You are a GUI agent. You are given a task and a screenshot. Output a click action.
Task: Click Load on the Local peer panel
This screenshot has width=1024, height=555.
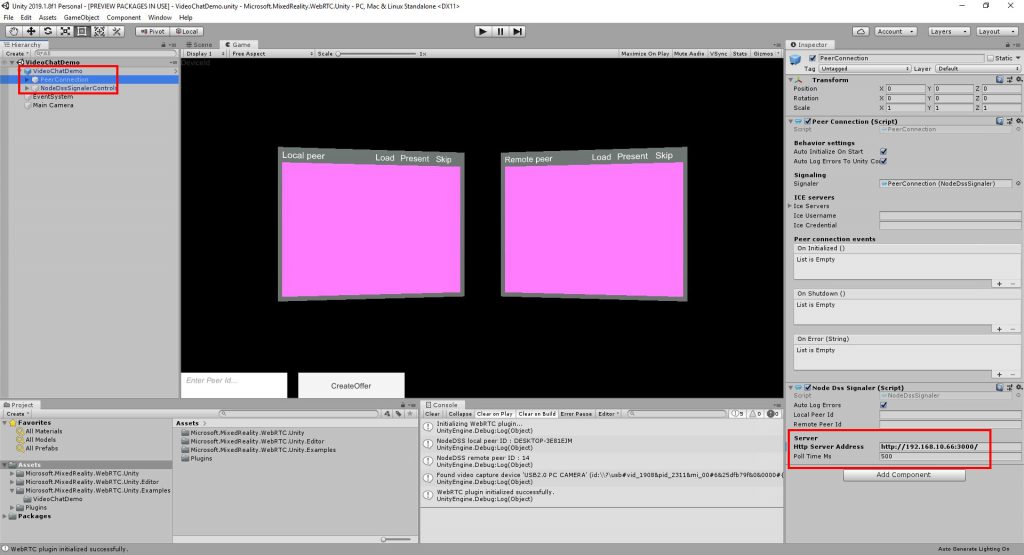click(x=385, y=158)
